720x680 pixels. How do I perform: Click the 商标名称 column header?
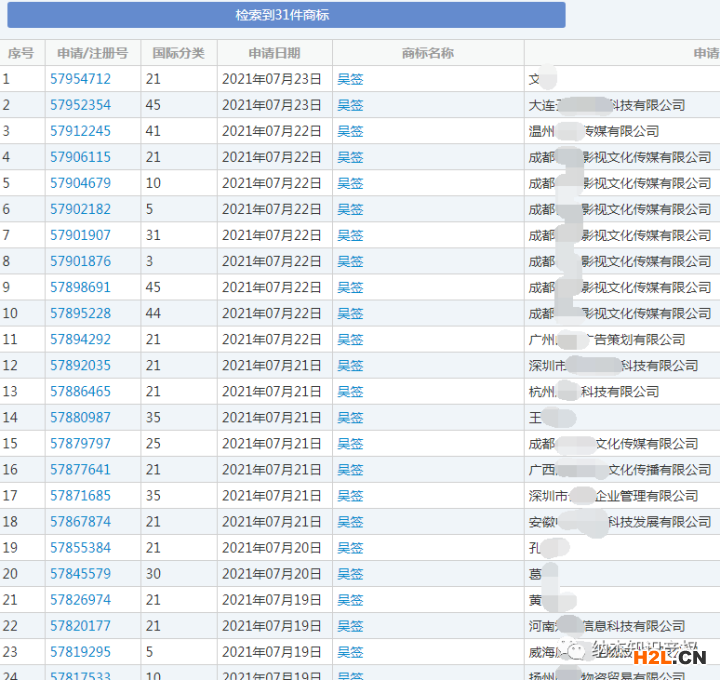coord(428,53)
